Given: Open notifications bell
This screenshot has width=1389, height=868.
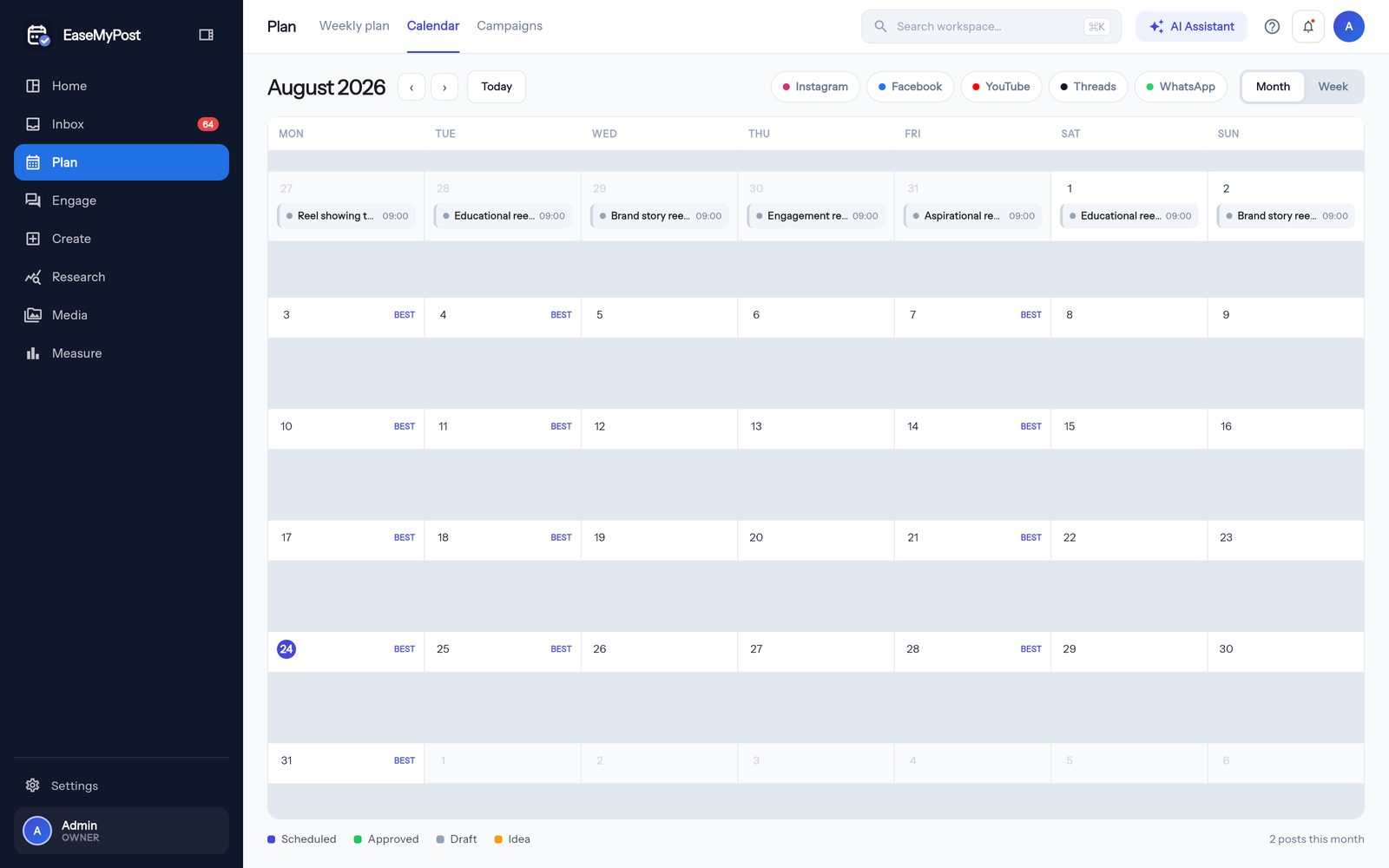Looking at the screenshot, I should click(1308, 26).
